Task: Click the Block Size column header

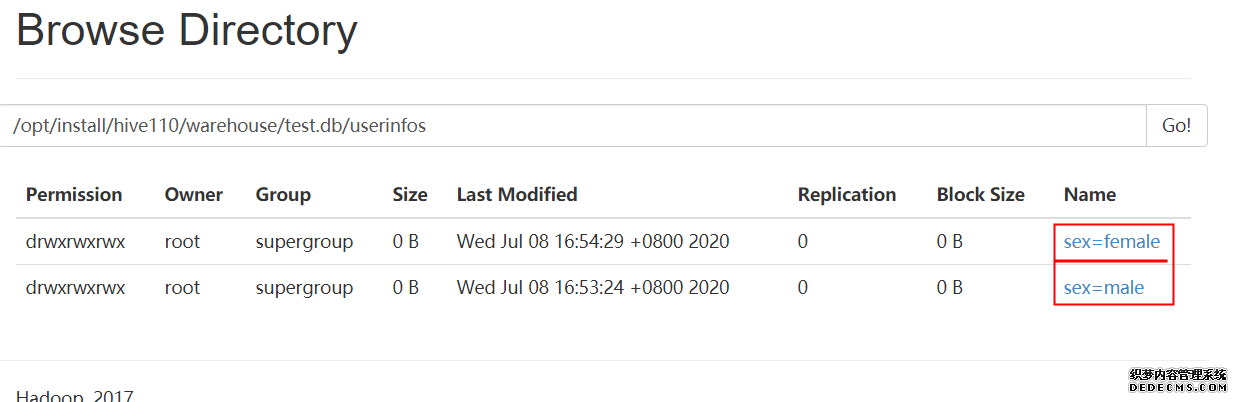Action: click(x=980, y=194)
